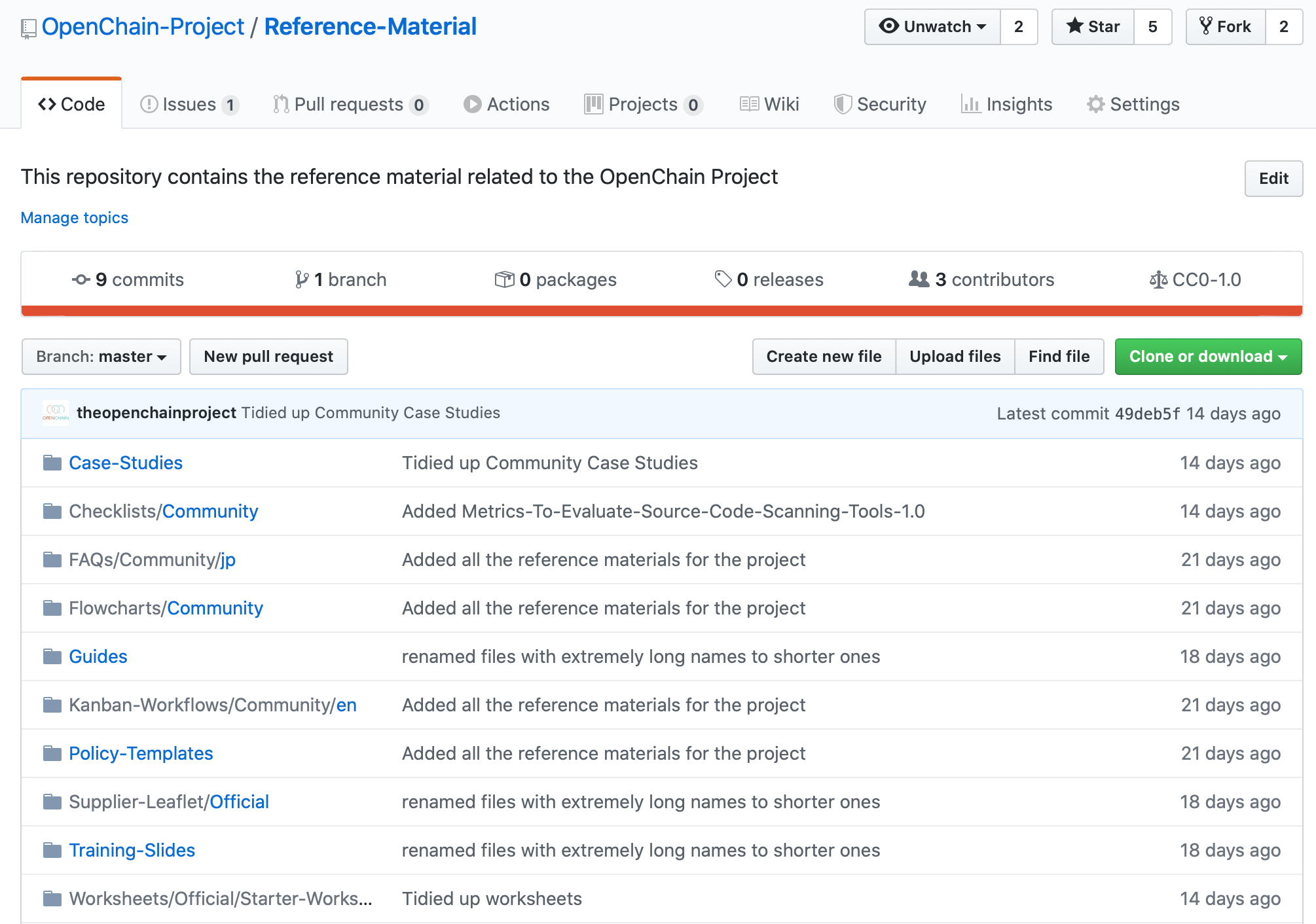View the watchers count of 2
The image size is (1316, 924).
1019,27
